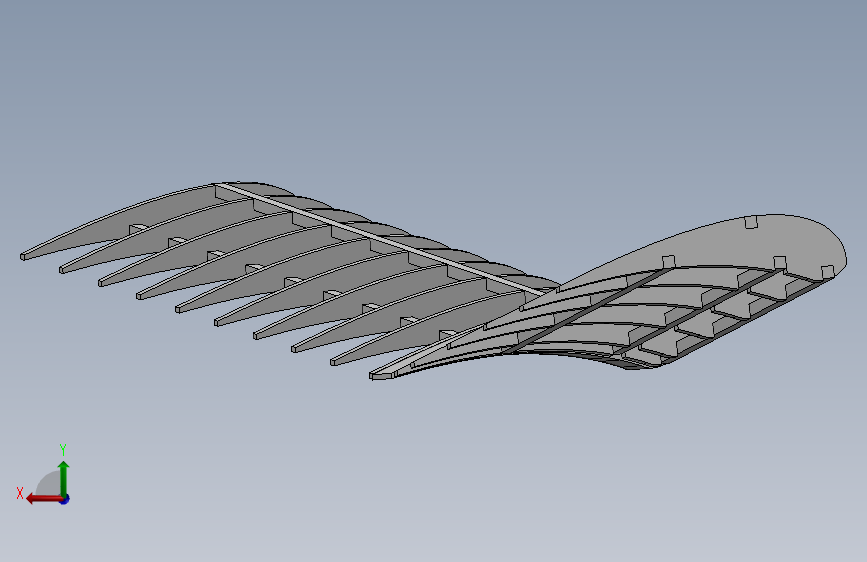The image size is (867, 562).
Task: Click the red X axis arrow of the triad
Action: (x=43, y=499)
